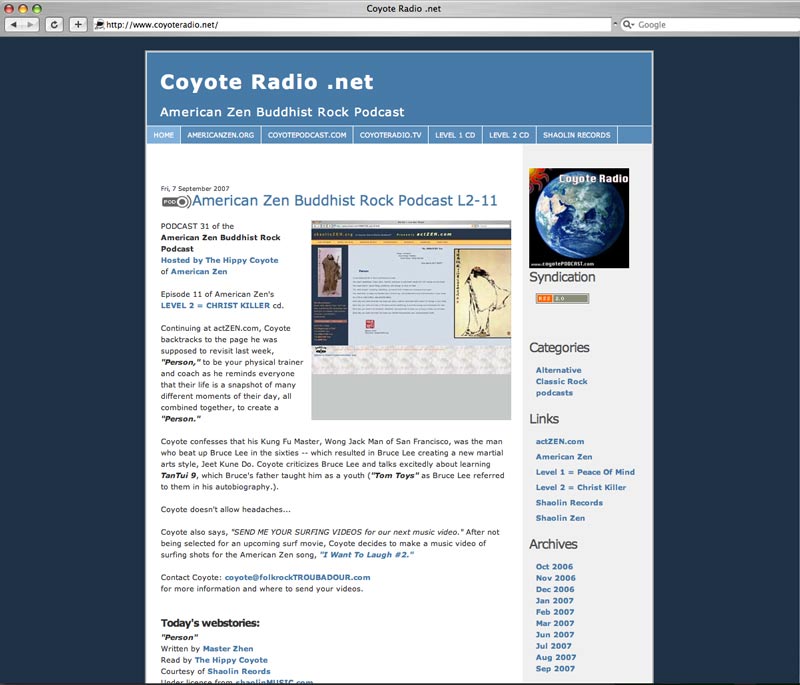
Task: Visit the actZEN.com sidebar link
Action: 559,441
